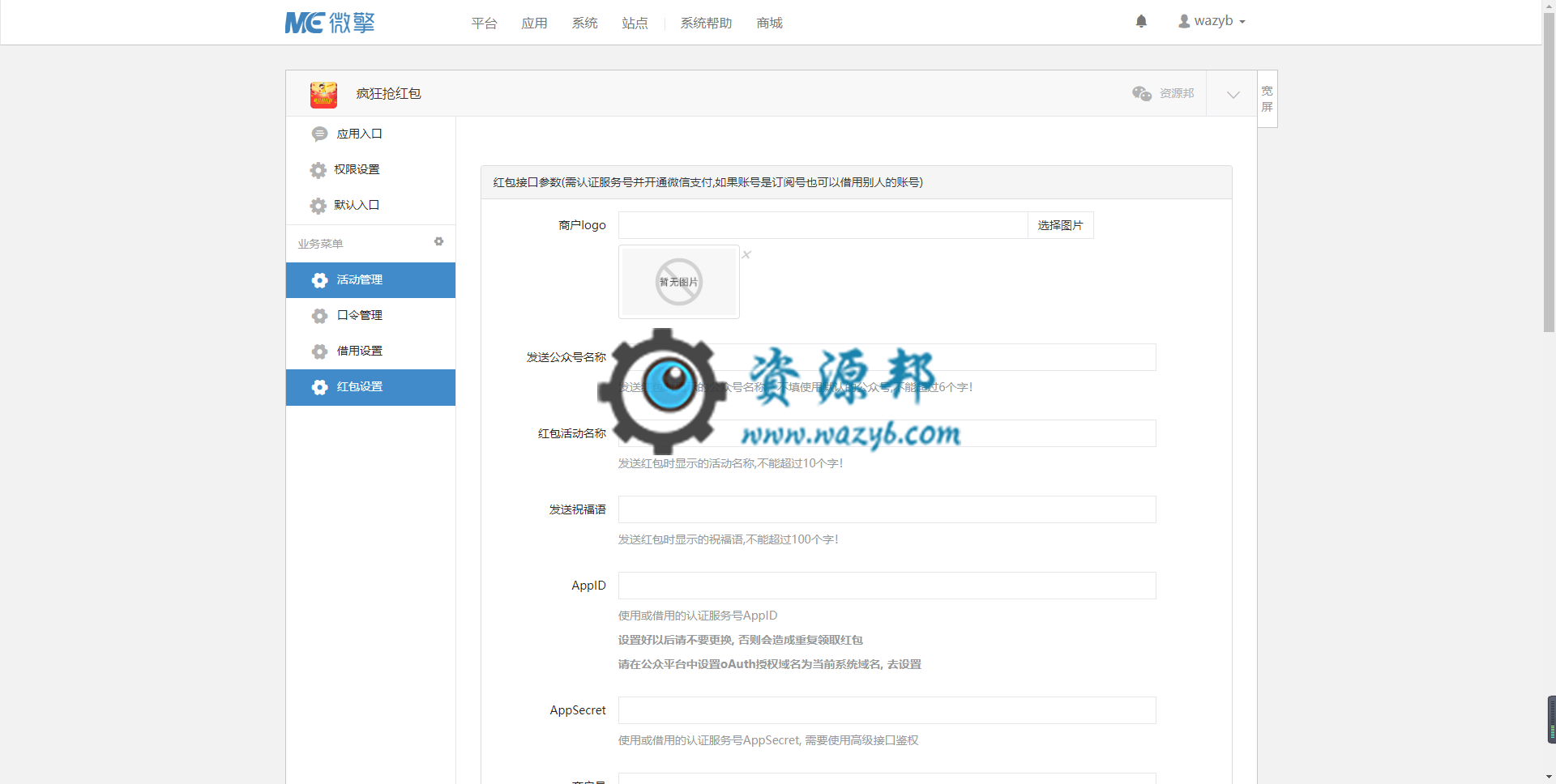Viewport: 1556px width, 784px height.
Task: Open the 平台 menu
Action: (x=485, y=23)
